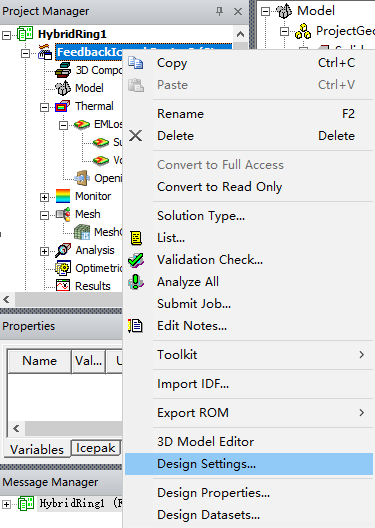Click the Monitor rainbow icon
This screenshot has width=375, height=528.
pyautogui.click(x=63, y=196)
